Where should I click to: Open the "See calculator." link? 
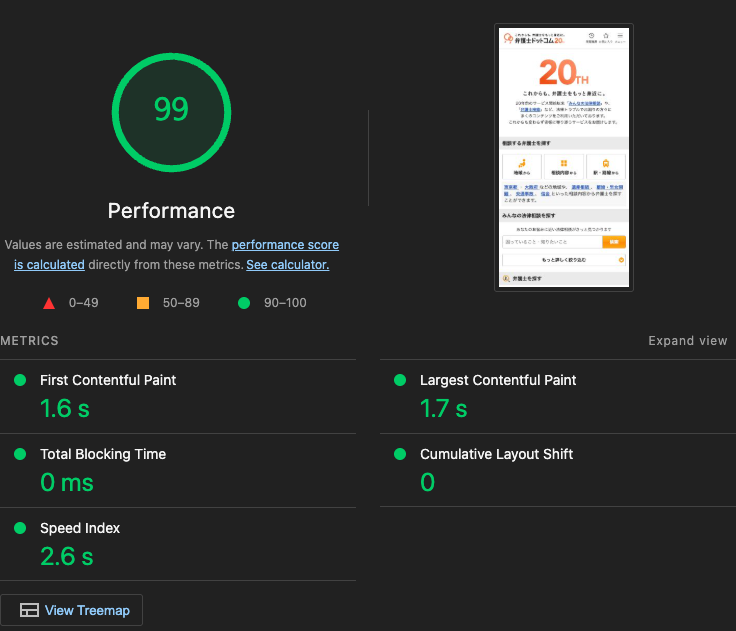coord(287,265)
